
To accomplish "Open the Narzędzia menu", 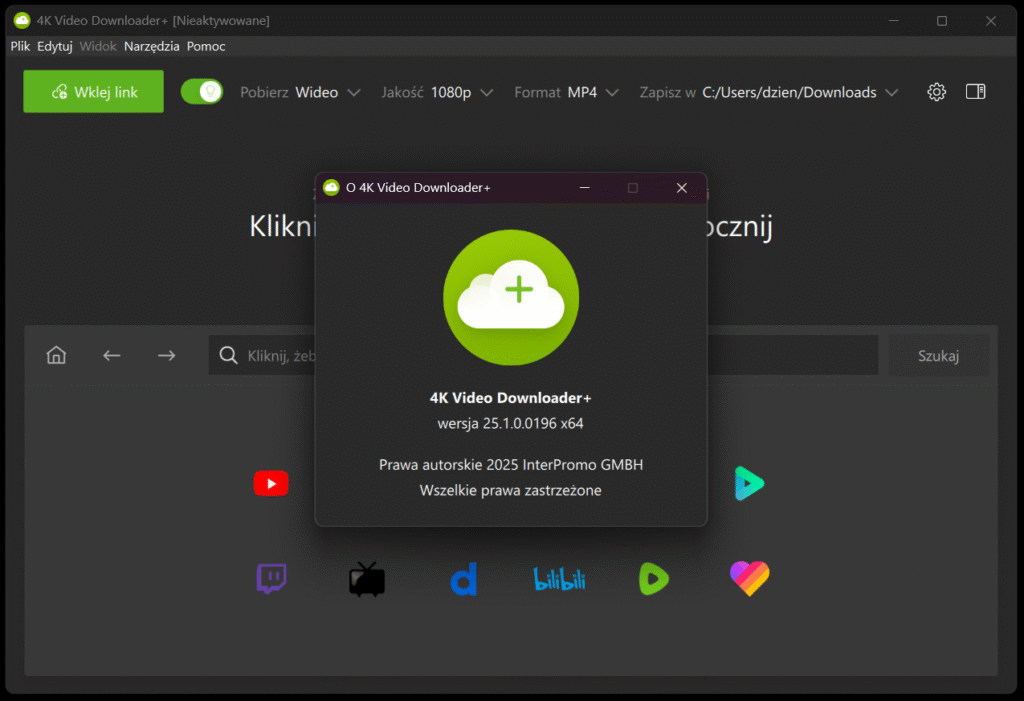I will tap(152, 46).
